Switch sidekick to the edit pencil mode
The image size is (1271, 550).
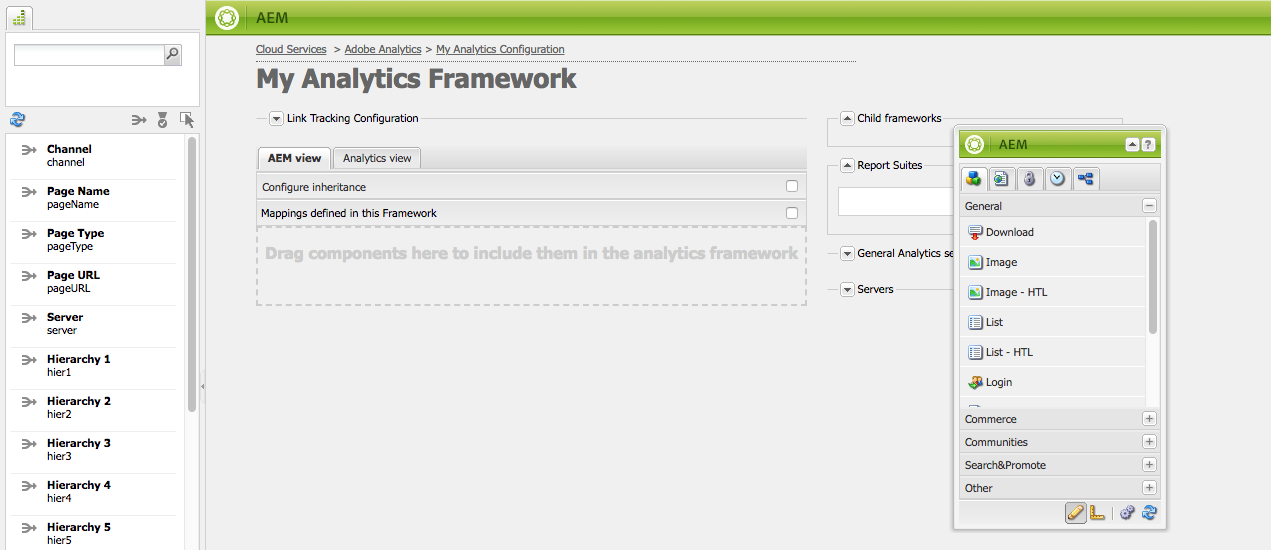tap(1076, 512)
